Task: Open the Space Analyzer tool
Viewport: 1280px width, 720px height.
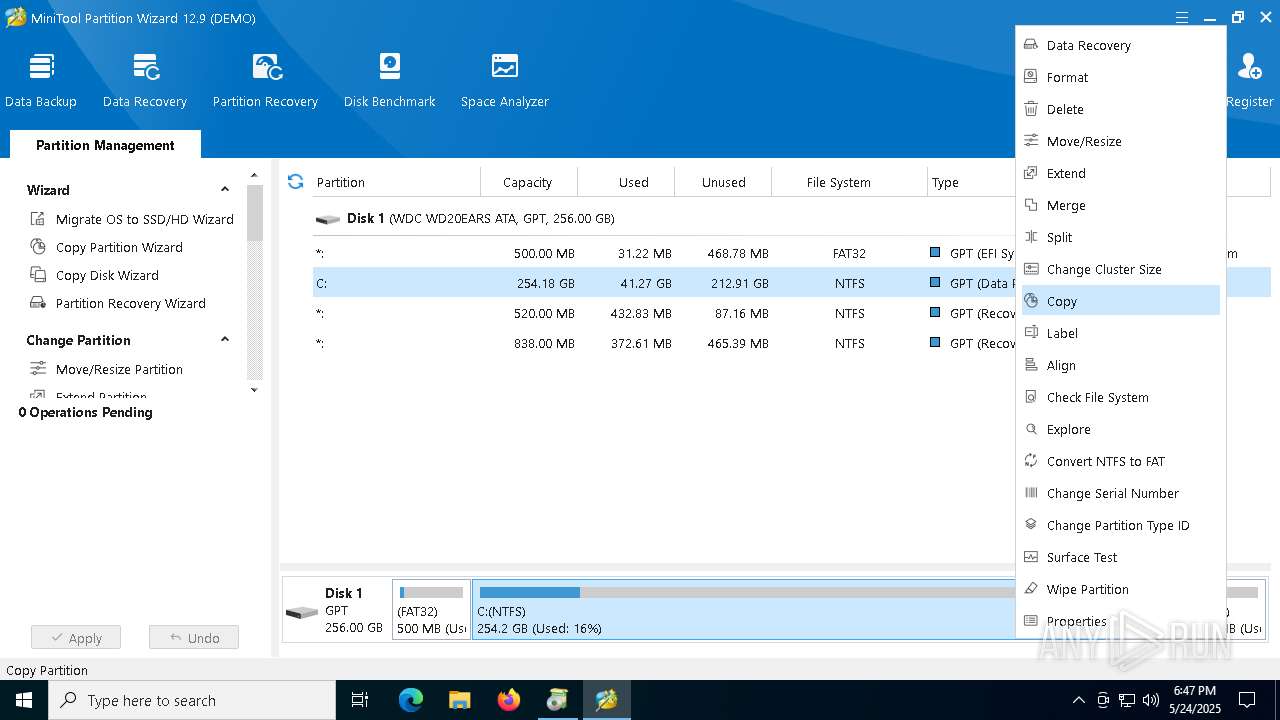Action: (x=505, y=80)
